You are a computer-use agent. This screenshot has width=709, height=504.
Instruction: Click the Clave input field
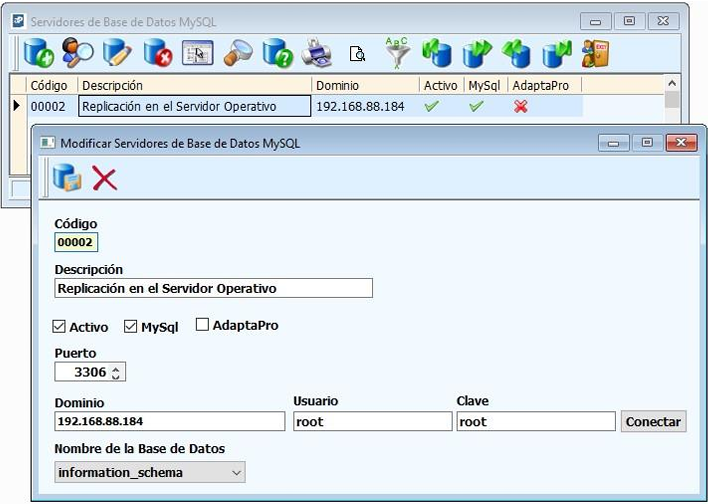[535, 422]
